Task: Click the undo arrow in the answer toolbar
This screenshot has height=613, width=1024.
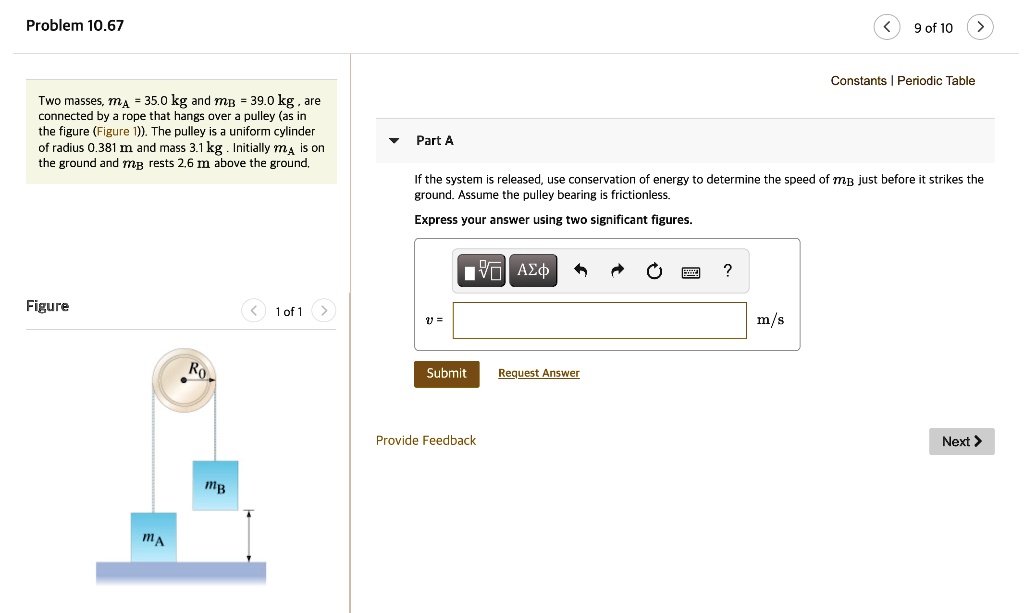Action: pyautogui.click(x=580, y=270)
